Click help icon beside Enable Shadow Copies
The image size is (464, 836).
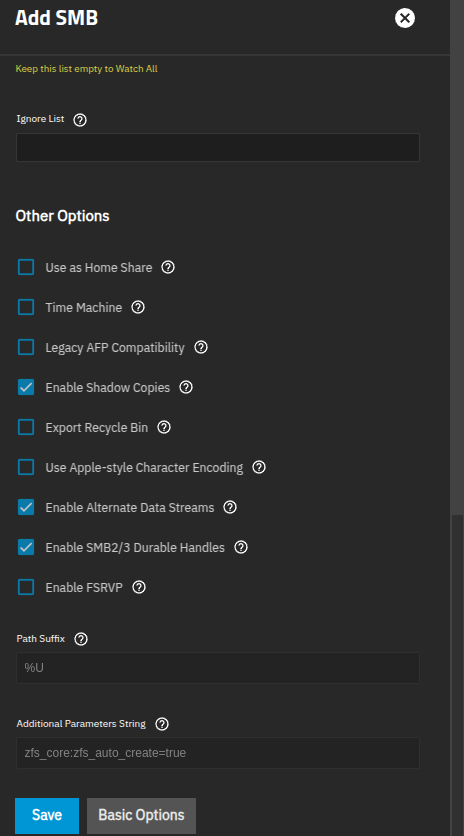tap(186, 387)
